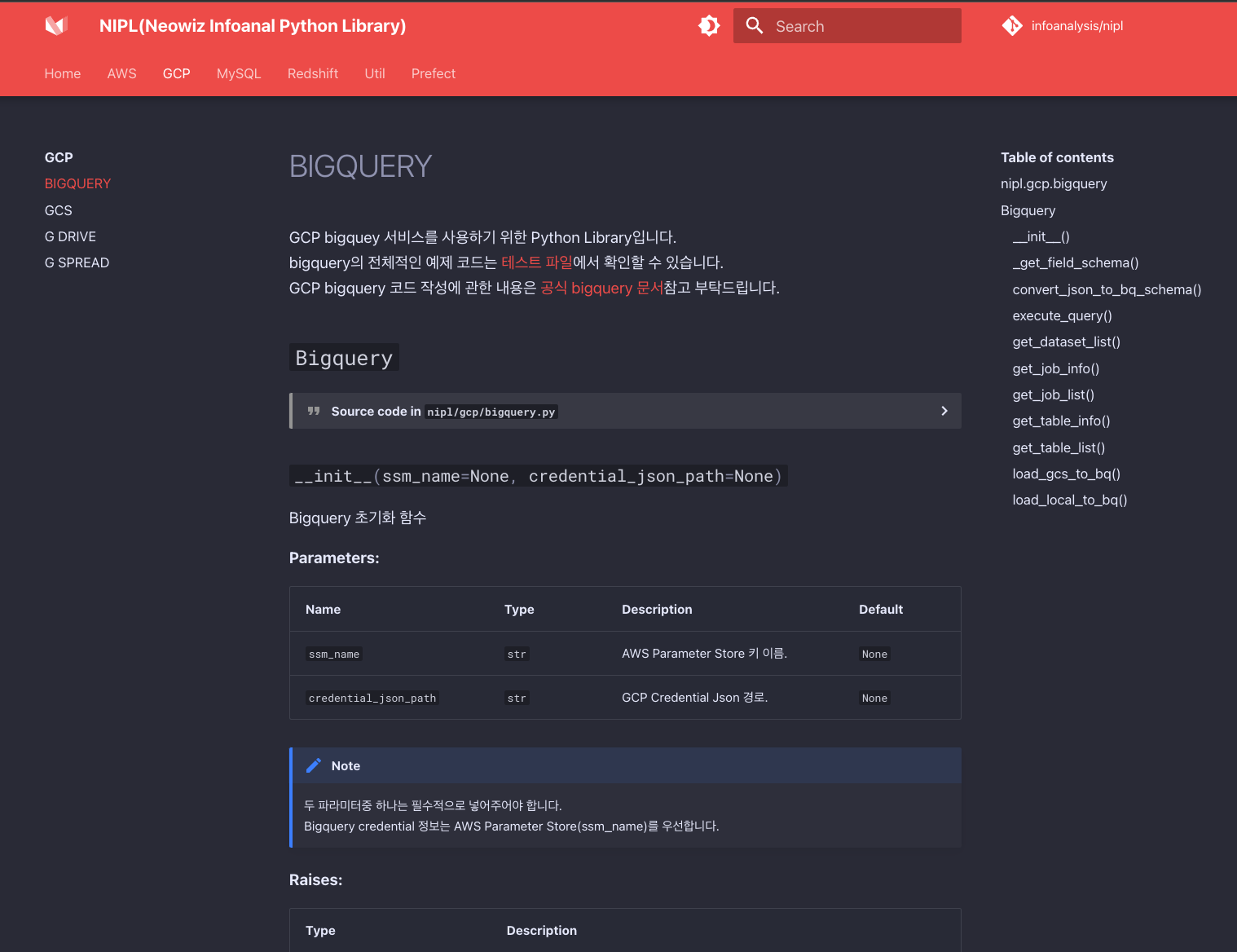Focus the Search input field
The height and width of the screenshot is (952, 1237).
tap(847, 26)
